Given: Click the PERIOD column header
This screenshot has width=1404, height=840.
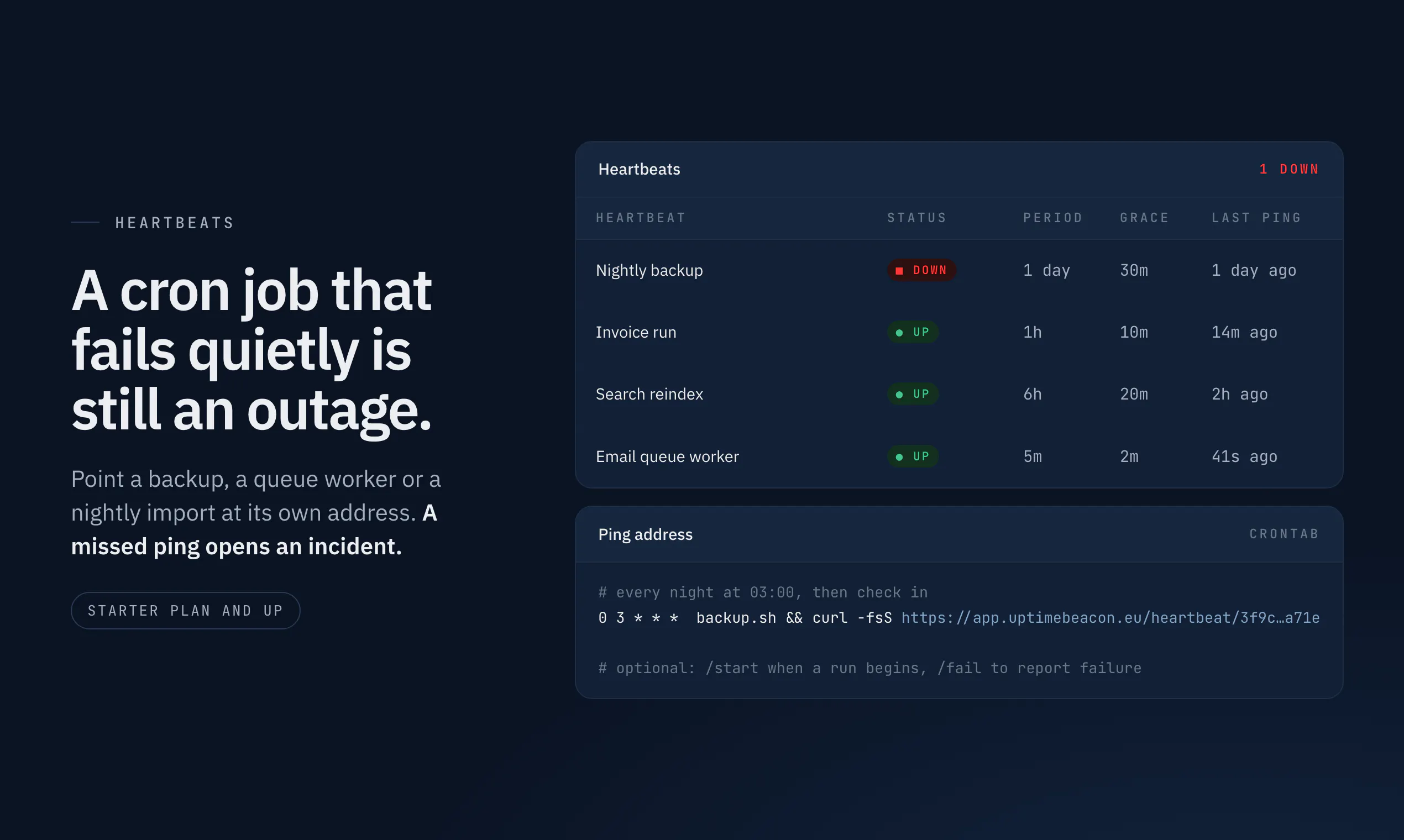Looking at the screenshot, I should pyautogui.click(x=1052, y=218).
